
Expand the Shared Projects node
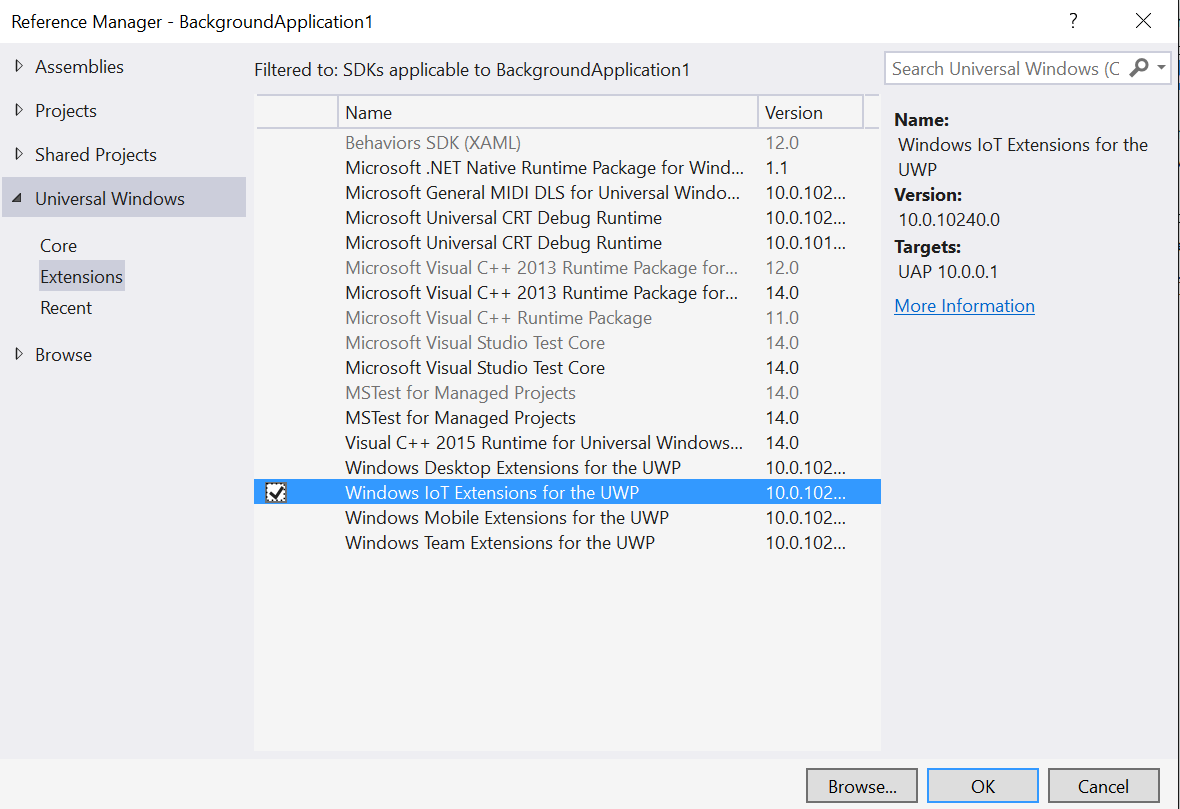[19, 154]
